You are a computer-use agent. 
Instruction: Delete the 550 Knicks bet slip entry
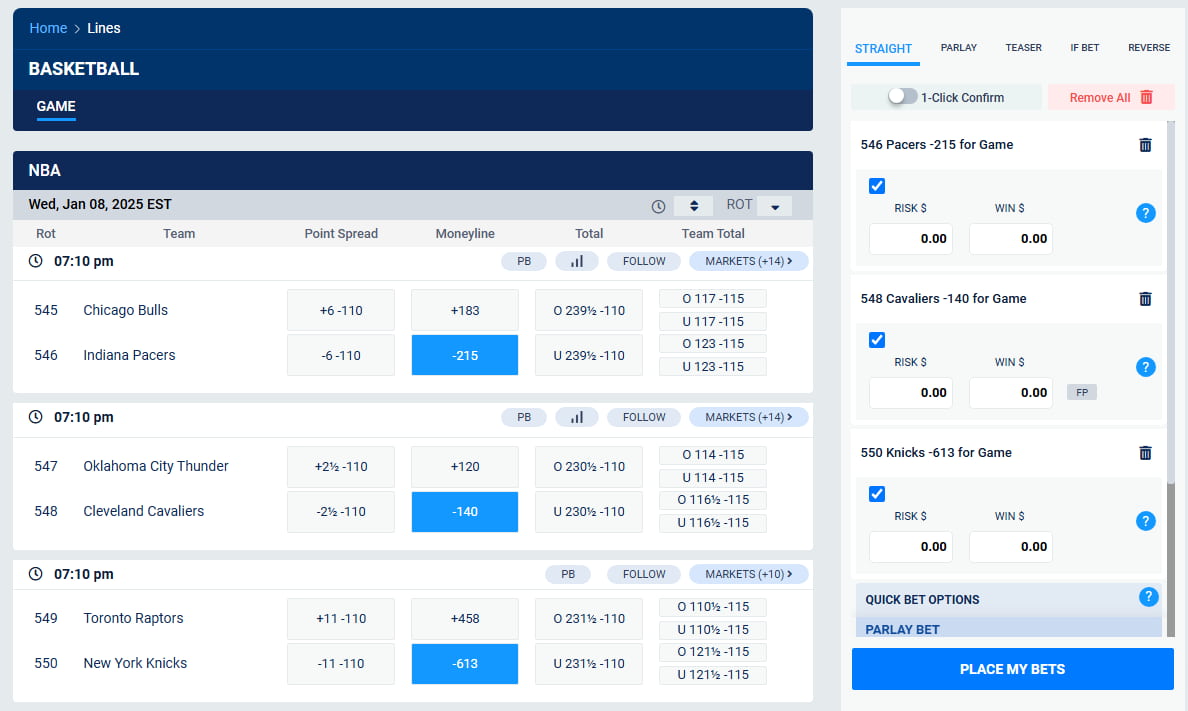1145,453
